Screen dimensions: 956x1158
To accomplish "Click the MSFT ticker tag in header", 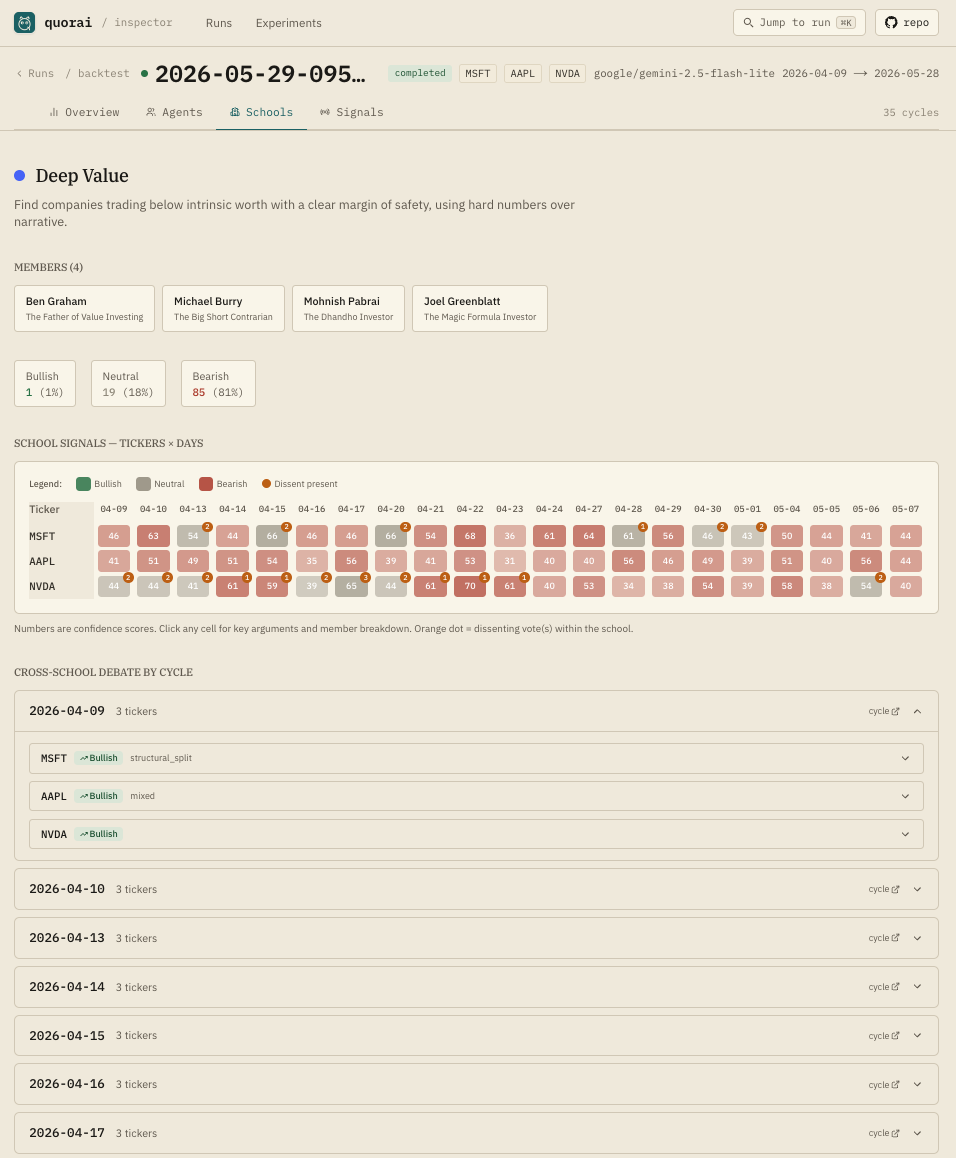I will pos(477,73).
